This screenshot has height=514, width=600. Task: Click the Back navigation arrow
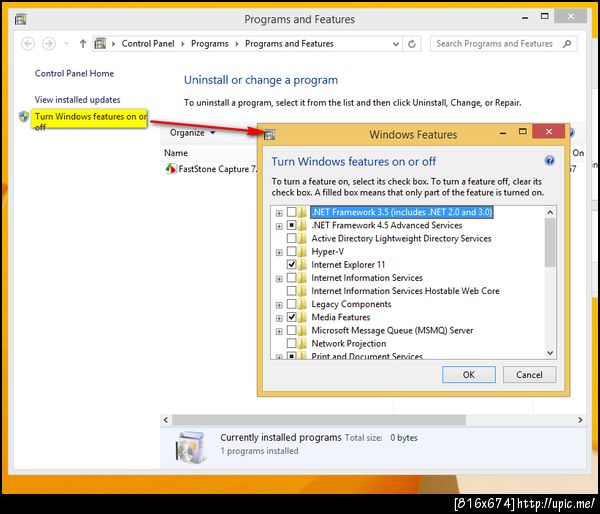pyautogui.click(x=28, y=44)
